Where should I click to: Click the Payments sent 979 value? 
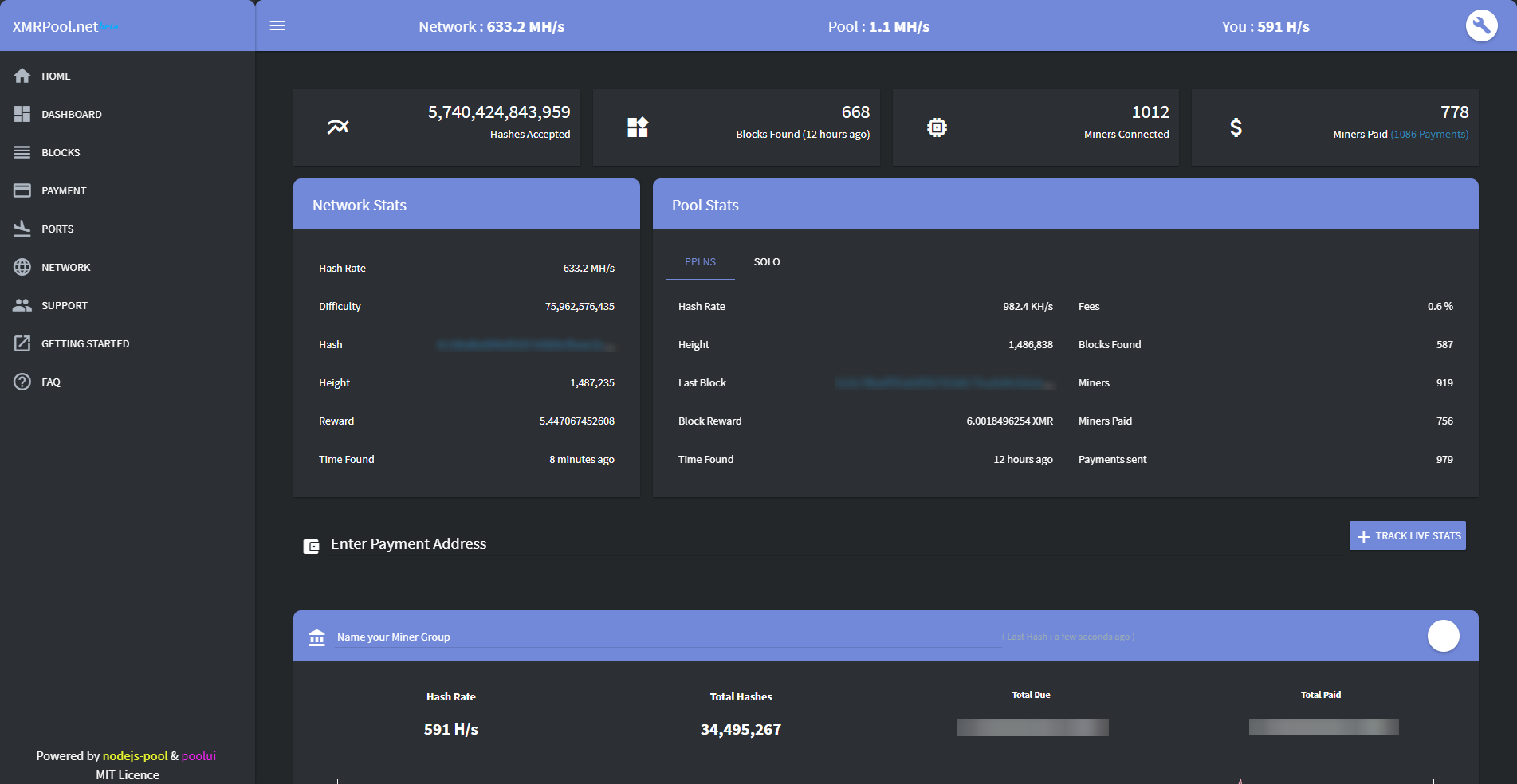[1444, 460]
